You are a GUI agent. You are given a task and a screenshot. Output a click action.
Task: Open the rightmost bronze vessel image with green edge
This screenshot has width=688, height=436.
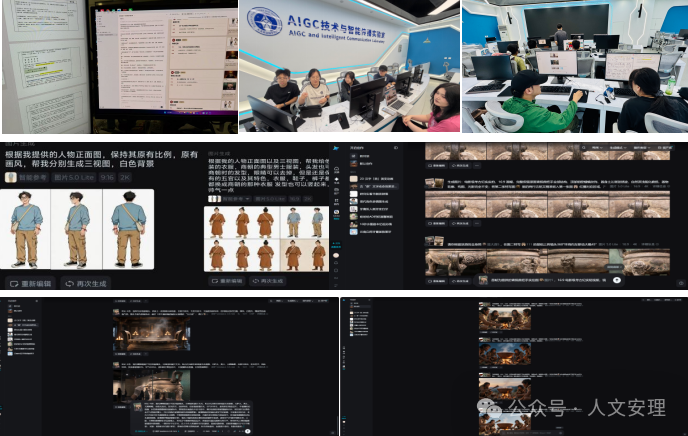[x=640, y=262]
